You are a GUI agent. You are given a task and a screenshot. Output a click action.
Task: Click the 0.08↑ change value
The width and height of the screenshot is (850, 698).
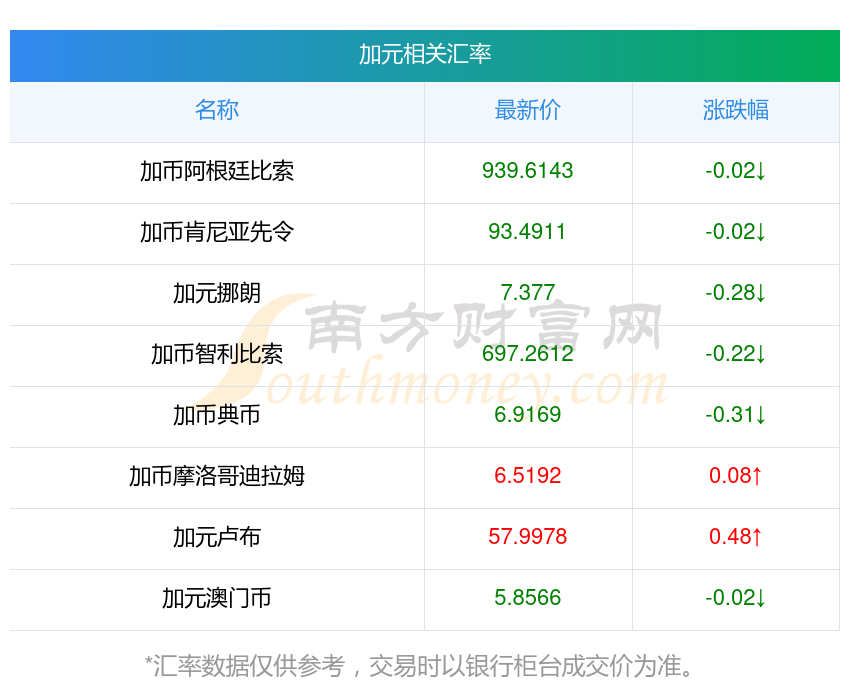tap(736, 476)
